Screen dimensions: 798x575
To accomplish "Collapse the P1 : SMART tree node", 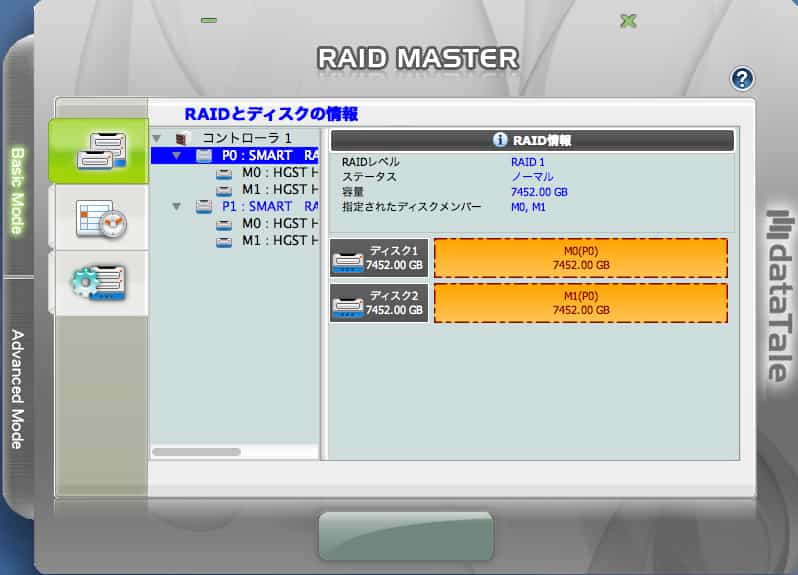I will 177,206.
